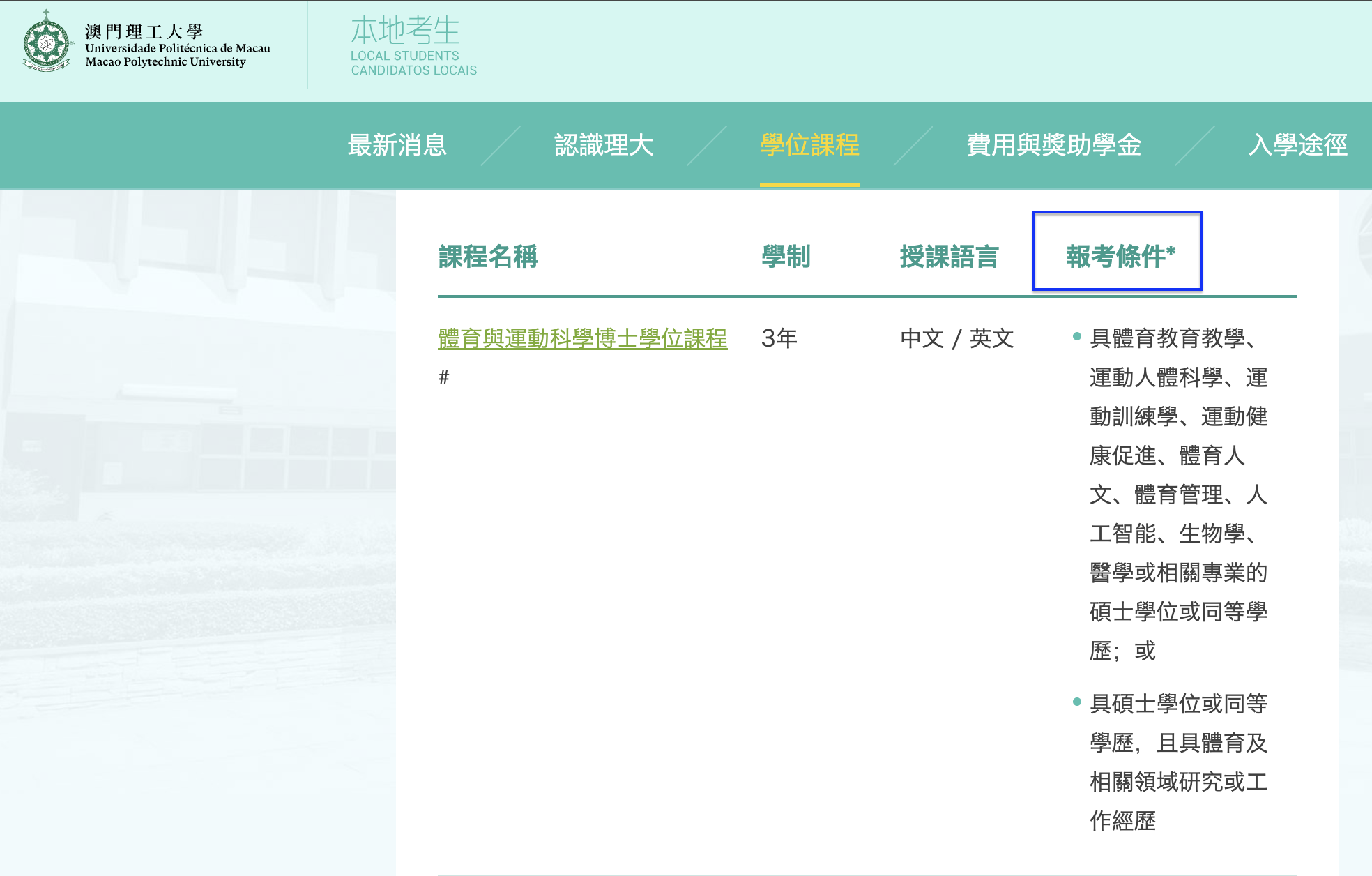This screenshot has height=876, width=1372.
Task: Open the 最新消息 menu item
Action: (397, 145)
